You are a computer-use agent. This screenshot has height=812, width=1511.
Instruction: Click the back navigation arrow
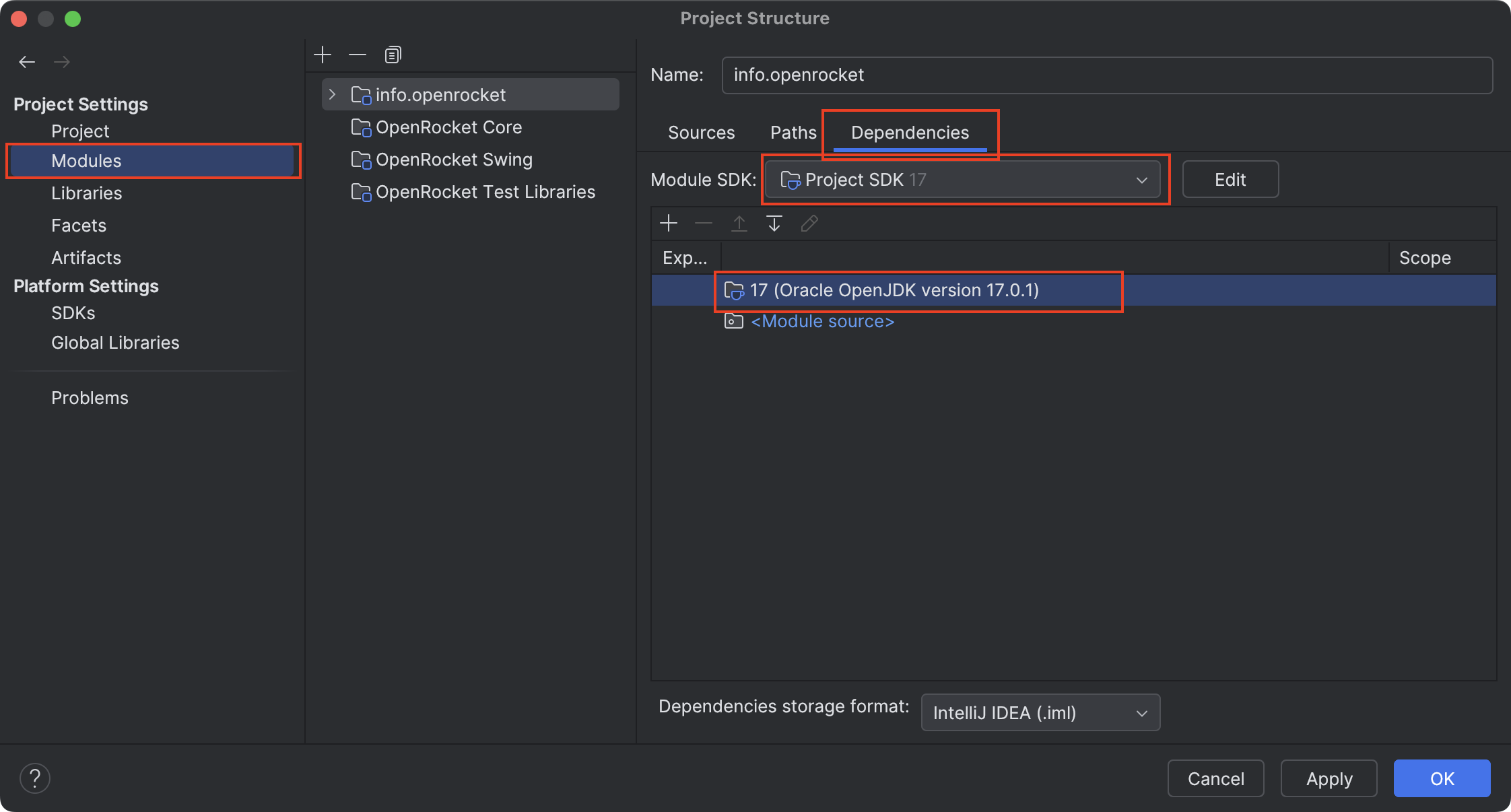click(27, 62)
